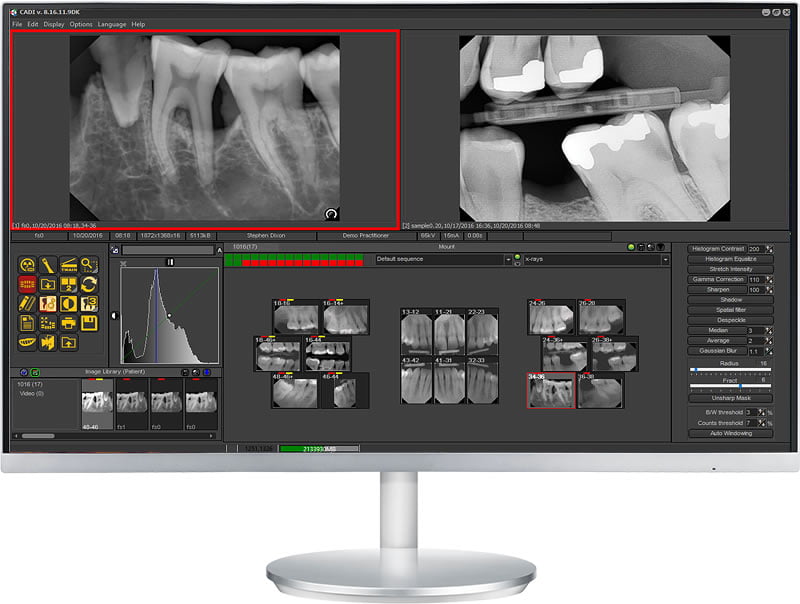This screenshot has width=800, height=604.
Task: Toggle the green indicator between sequence dropdowns
Action: tap(517, 257)
